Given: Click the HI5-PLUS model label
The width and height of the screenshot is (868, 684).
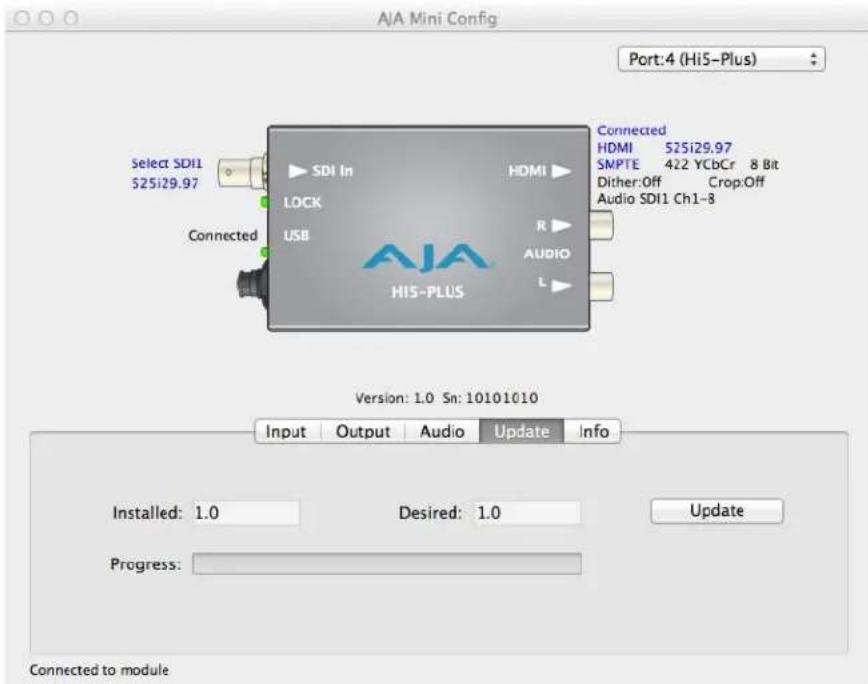Looking at the screenshot, I should pos(427,292).
